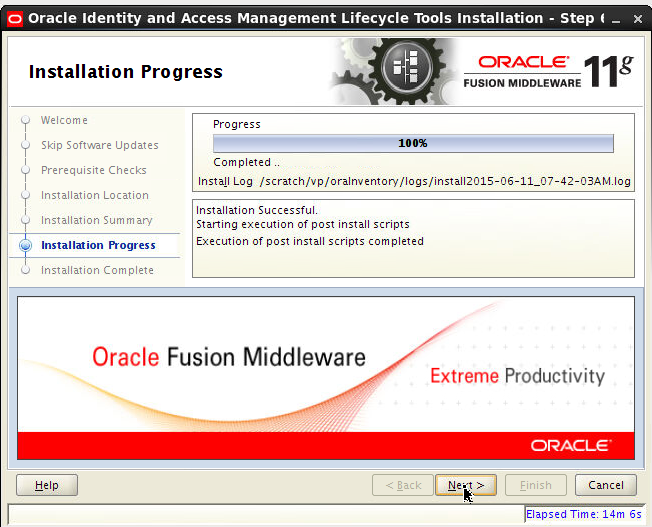Click the Installation Complete bullet icon
Image resolution: width=652 pixels, height=527 pixels.
click(25, 270)
